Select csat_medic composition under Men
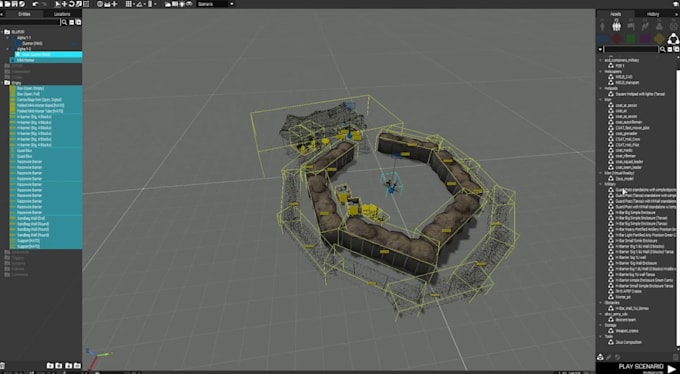This screenshot has width=680, height=374. coord(624,150)
